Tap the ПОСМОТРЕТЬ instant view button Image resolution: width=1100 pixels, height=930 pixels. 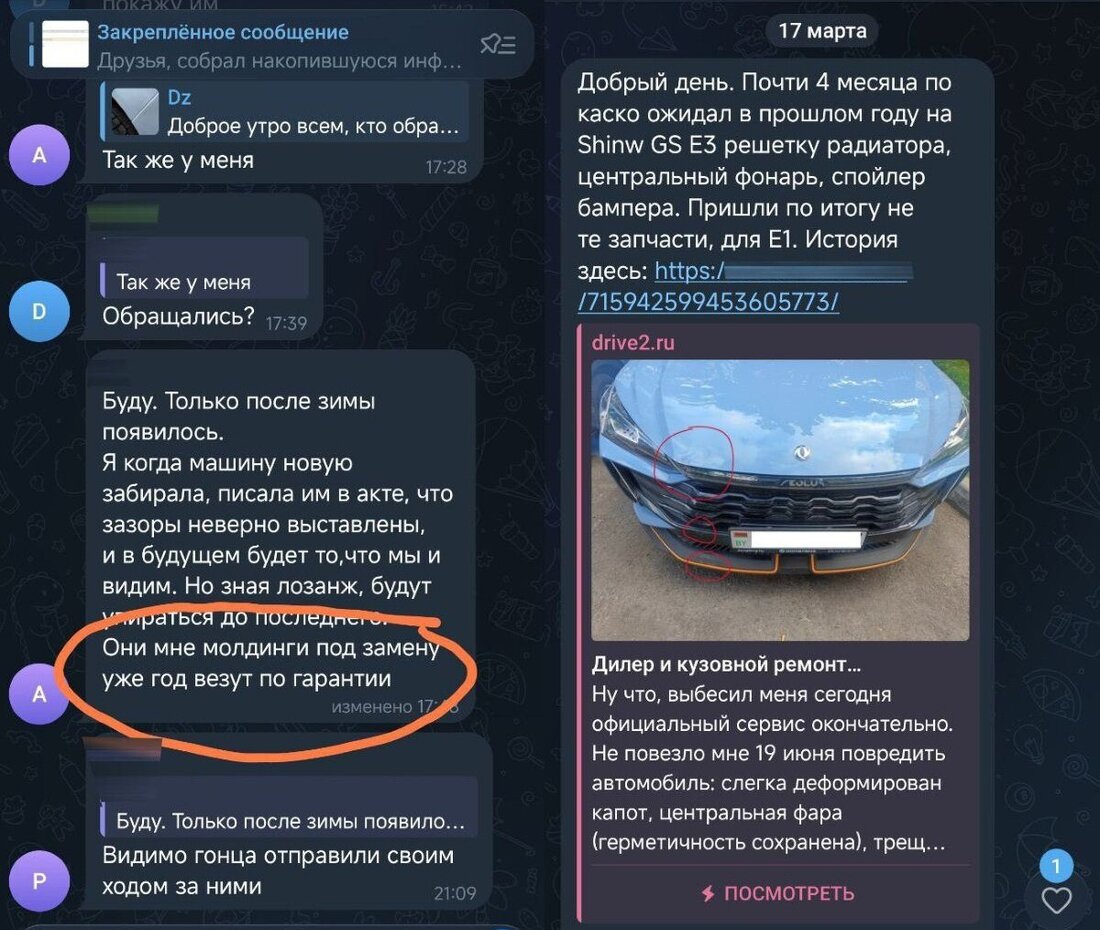pyautogui.click(x=779, y=894)
